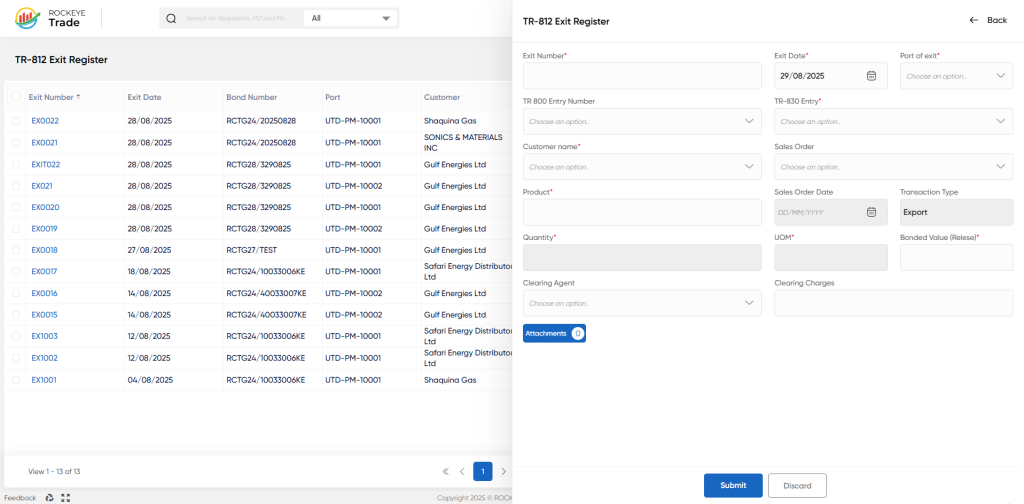Click the search requisition text box
The width and height of the screenshot is (1024, 504).
236,18
